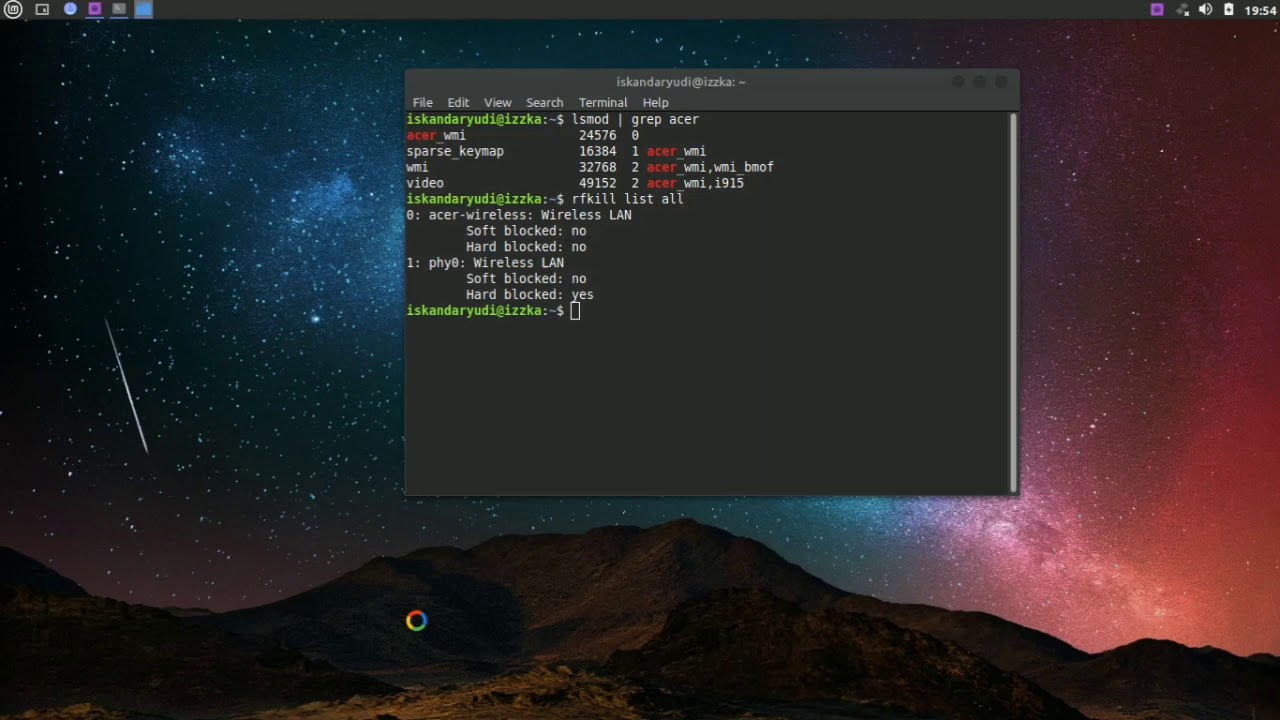Click the '49152' size value
Viewport: 1280px width, 720px height.
click(598, 183)
